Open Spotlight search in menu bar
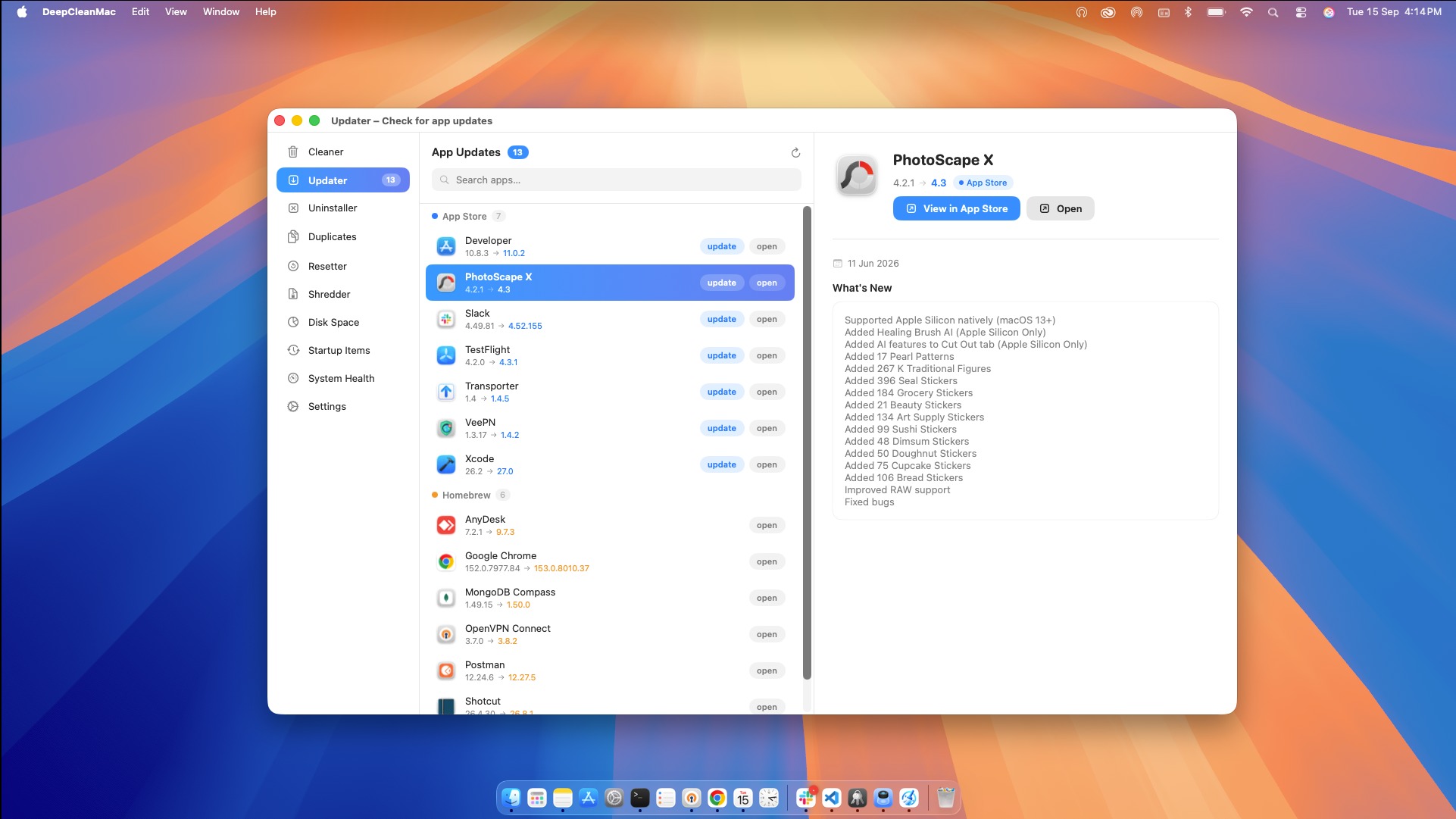The width and height of the screenshot is (1456, 819). coord(1273,12)
